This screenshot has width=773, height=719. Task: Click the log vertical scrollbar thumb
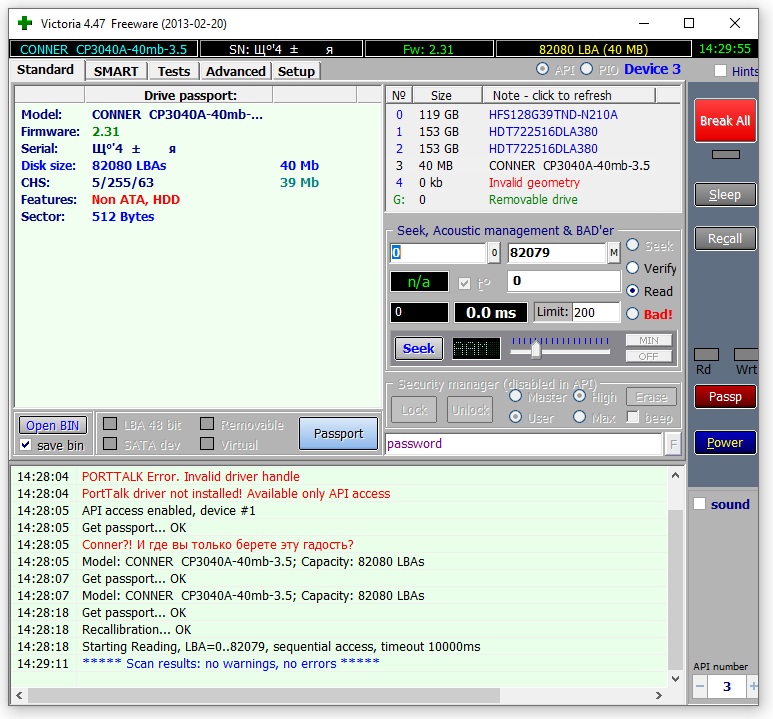point(675,590)
